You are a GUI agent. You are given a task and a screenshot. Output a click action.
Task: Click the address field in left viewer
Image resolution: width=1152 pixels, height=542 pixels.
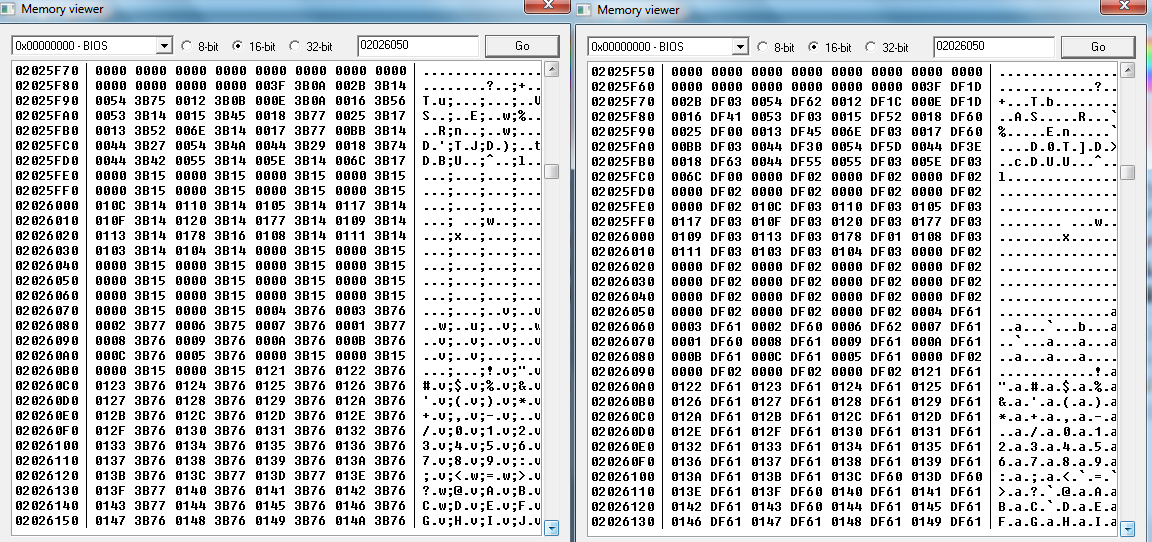coord(417,46)
